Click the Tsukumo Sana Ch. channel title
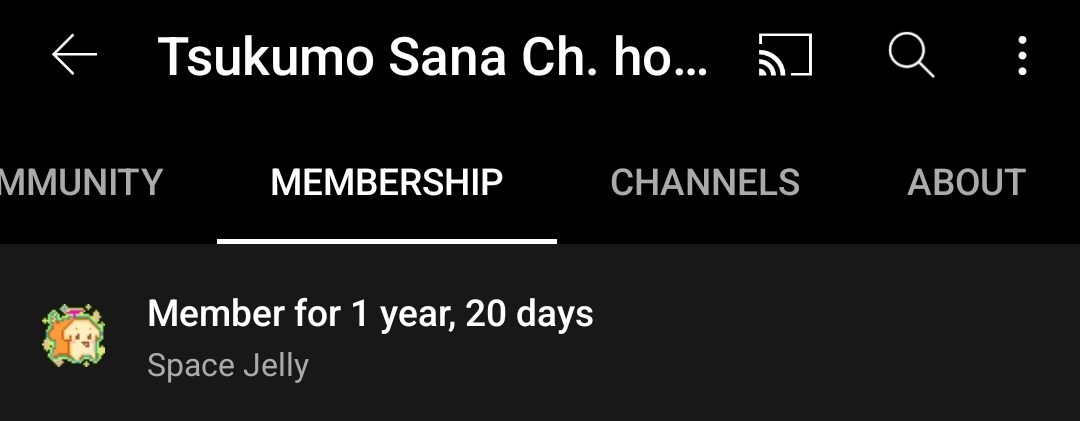The image size is (1080, 421). click(x=433, y=57)
